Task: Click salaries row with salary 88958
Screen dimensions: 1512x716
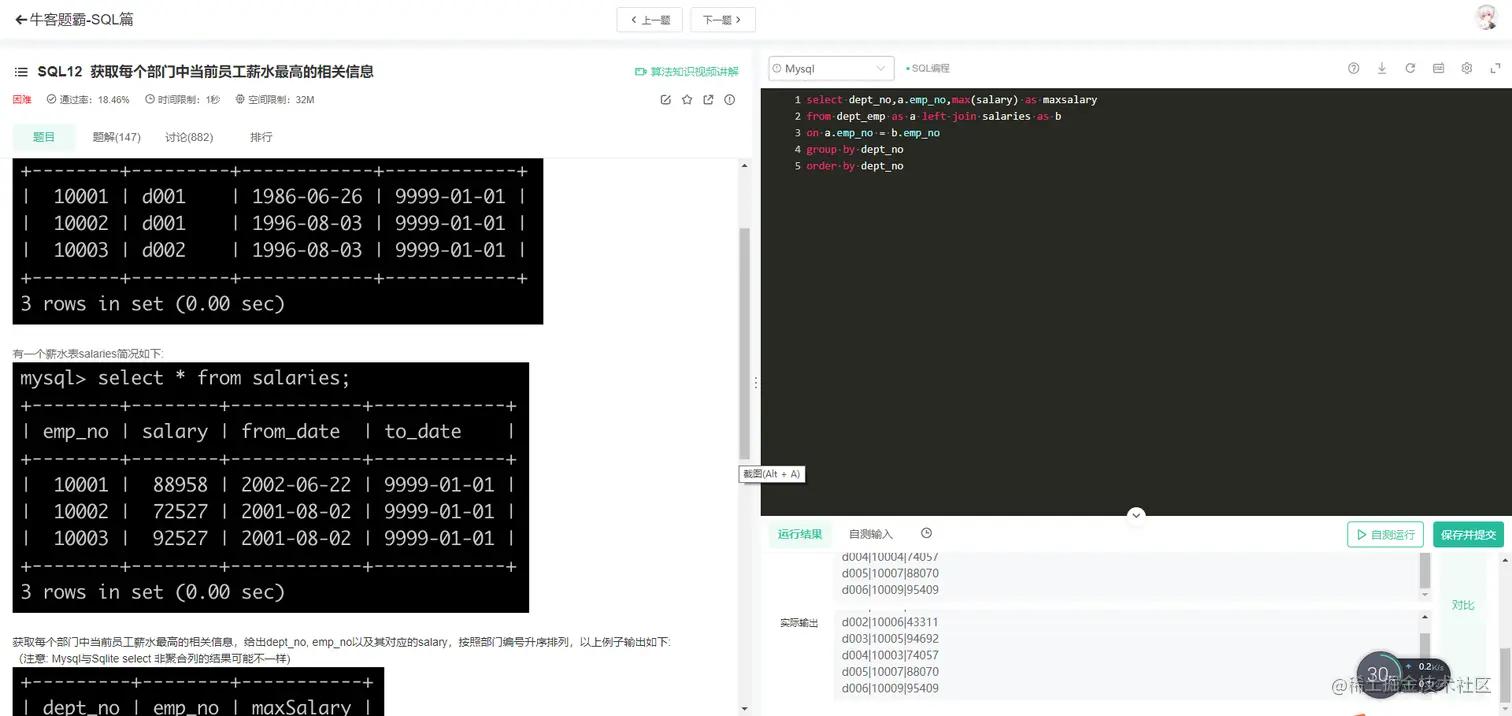Action: 268,484
